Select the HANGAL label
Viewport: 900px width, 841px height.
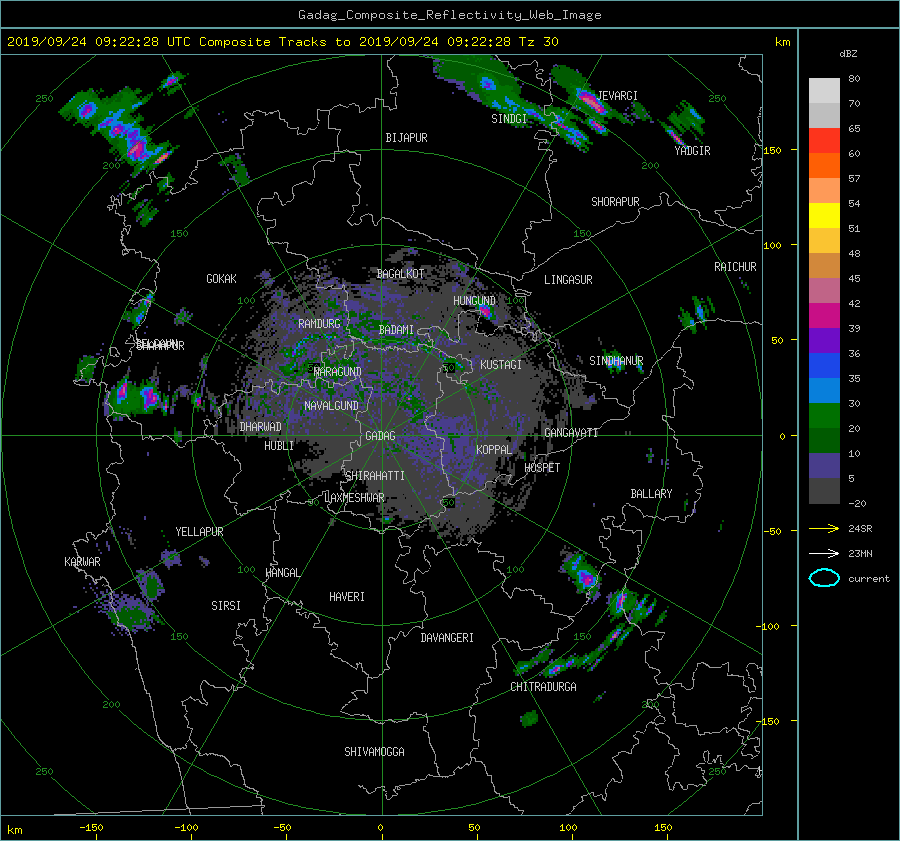(282, 573)
